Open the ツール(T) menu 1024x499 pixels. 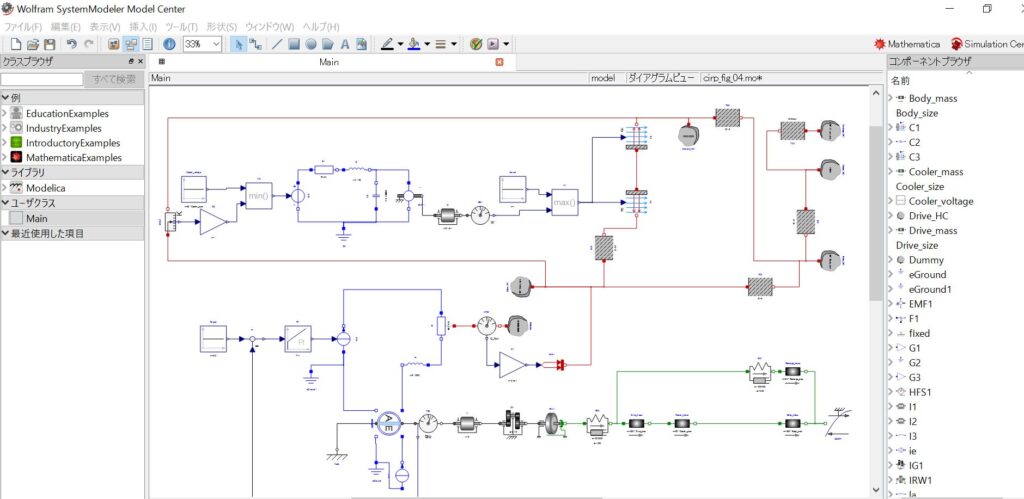tap(181, 26)
